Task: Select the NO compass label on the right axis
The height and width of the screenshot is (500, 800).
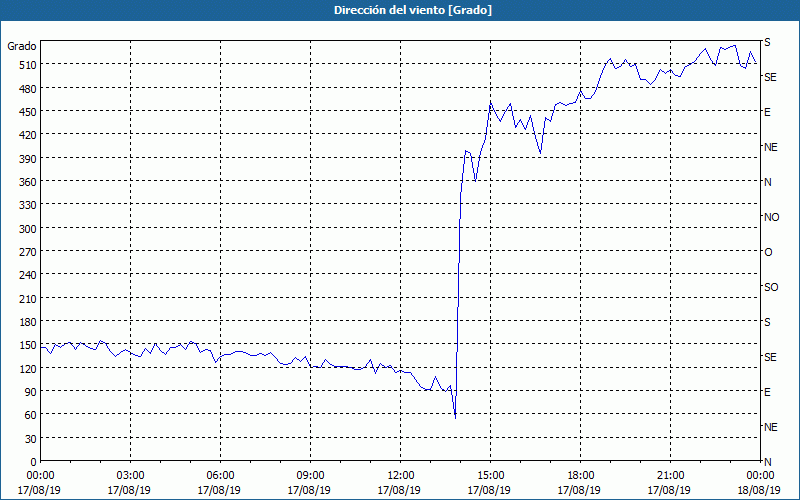Action: [771, 217]
